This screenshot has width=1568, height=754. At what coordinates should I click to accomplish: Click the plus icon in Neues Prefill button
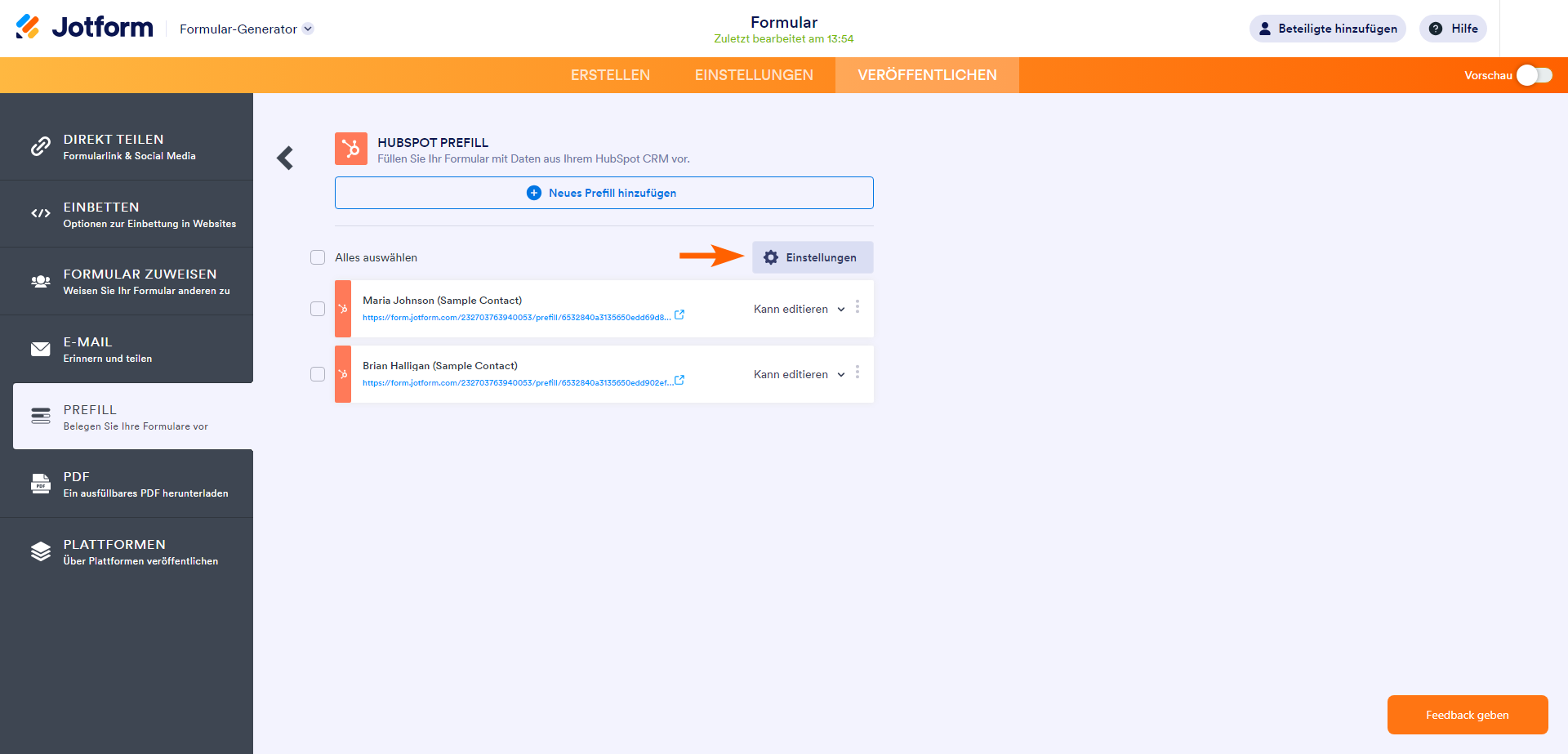pyautogui.click(x=534, y=193)
